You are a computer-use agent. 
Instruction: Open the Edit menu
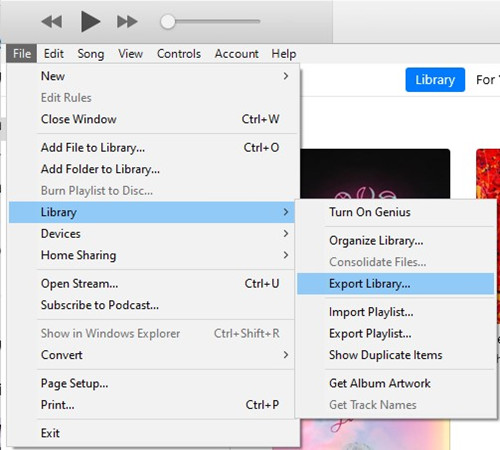pyautogui.click(x=54, y=54)
